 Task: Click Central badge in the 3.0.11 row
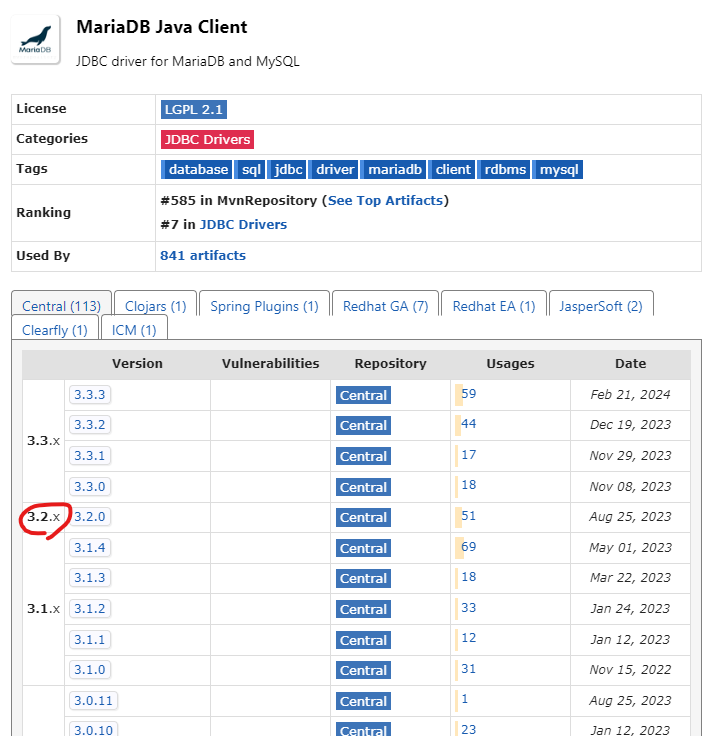[363, 701]
